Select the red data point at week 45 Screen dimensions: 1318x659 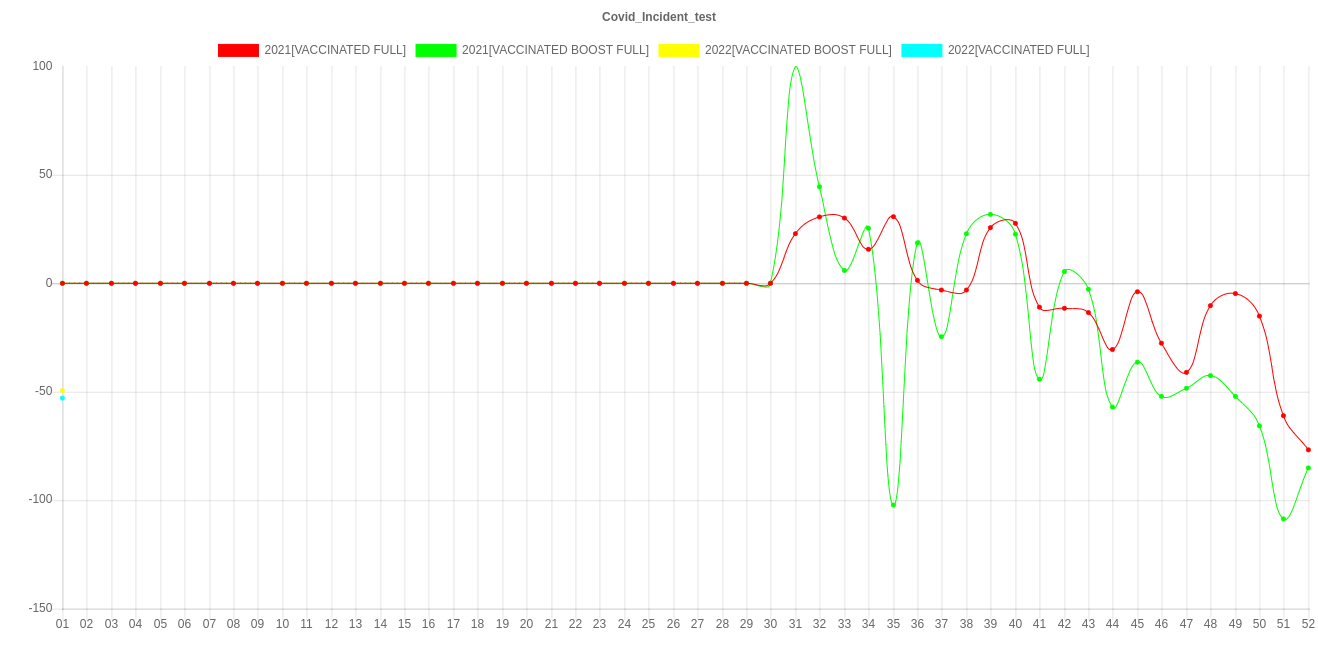pyautogui.click(x=1137, y=292)
